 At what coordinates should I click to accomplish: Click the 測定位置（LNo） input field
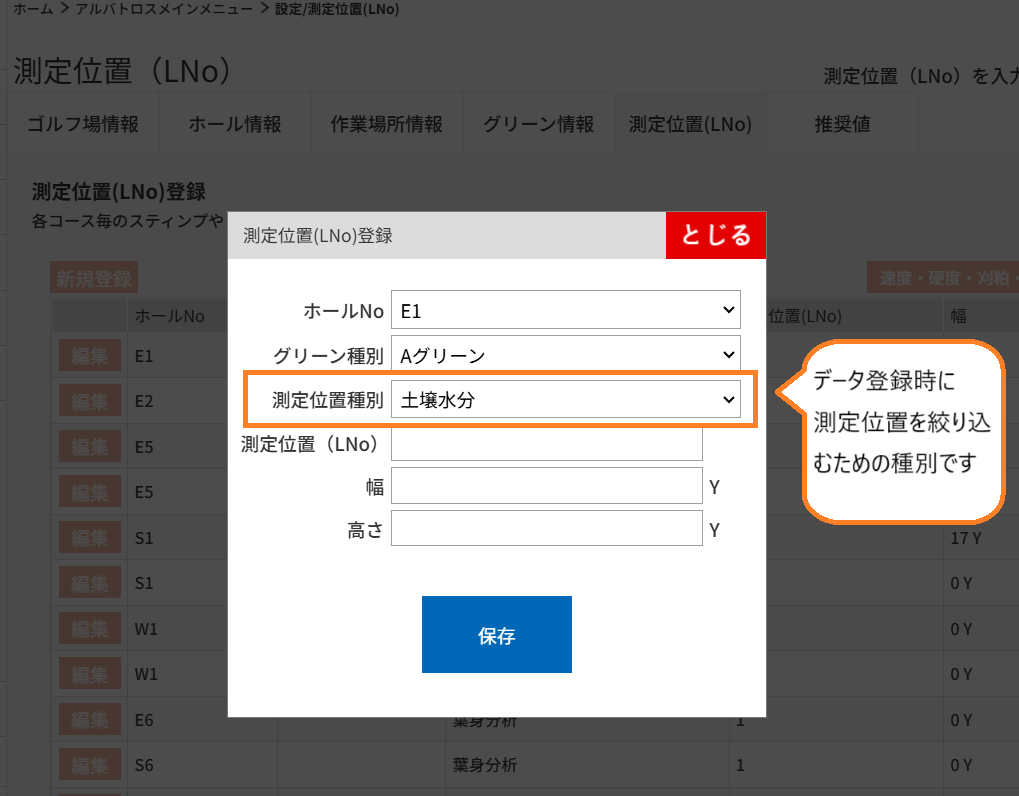(546, 443)
